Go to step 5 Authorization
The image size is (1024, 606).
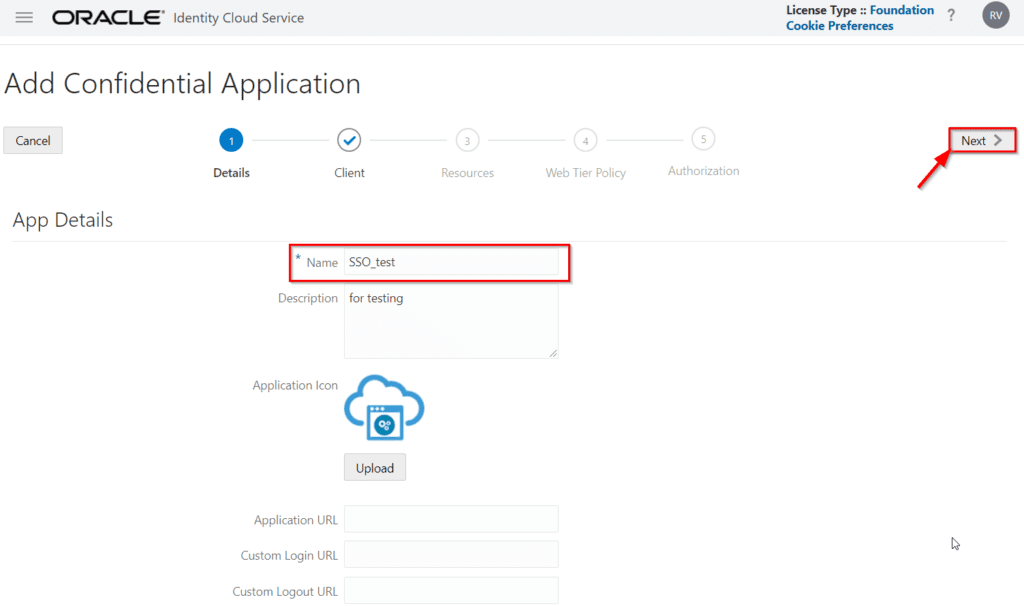pyautogui.click(x=703, y=139)
